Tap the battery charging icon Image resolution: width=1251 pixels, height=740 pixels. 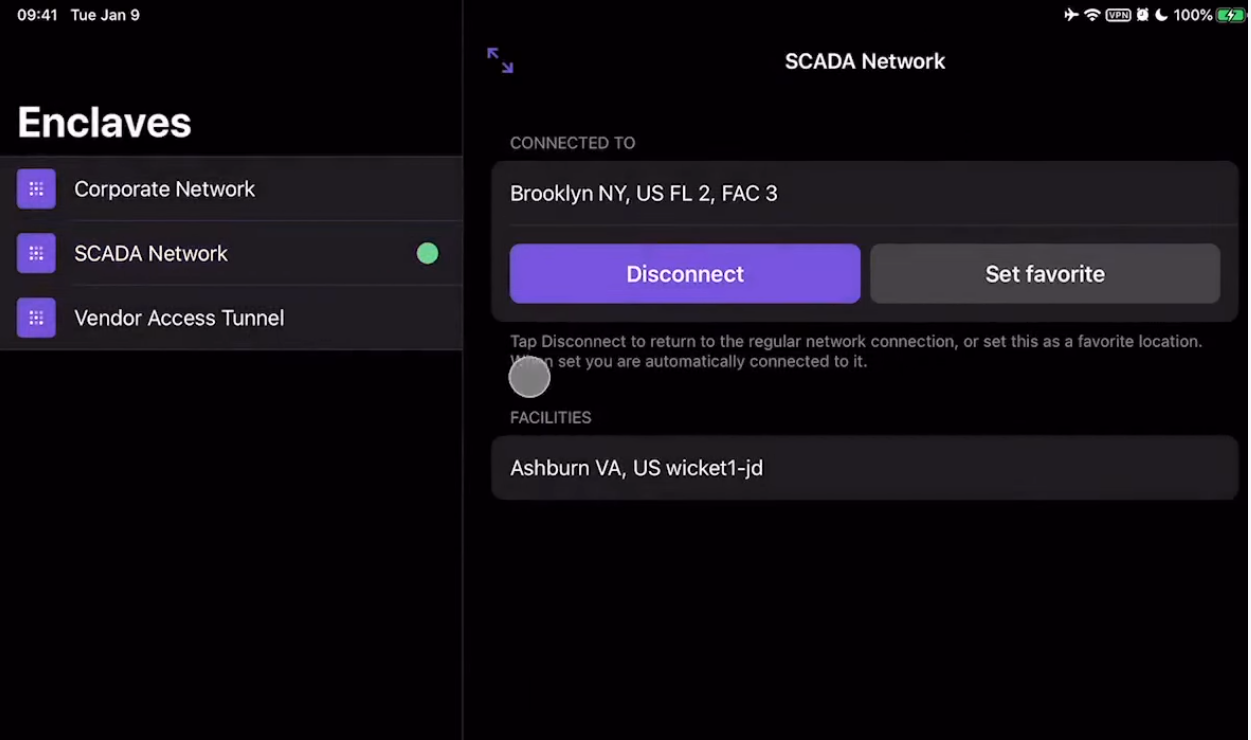point(1230,15)
